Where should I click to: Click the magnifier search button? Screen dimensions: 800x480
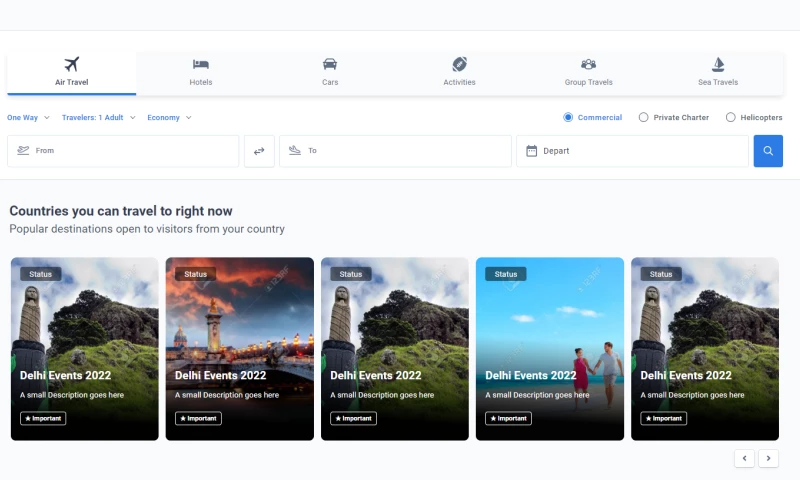768,151
